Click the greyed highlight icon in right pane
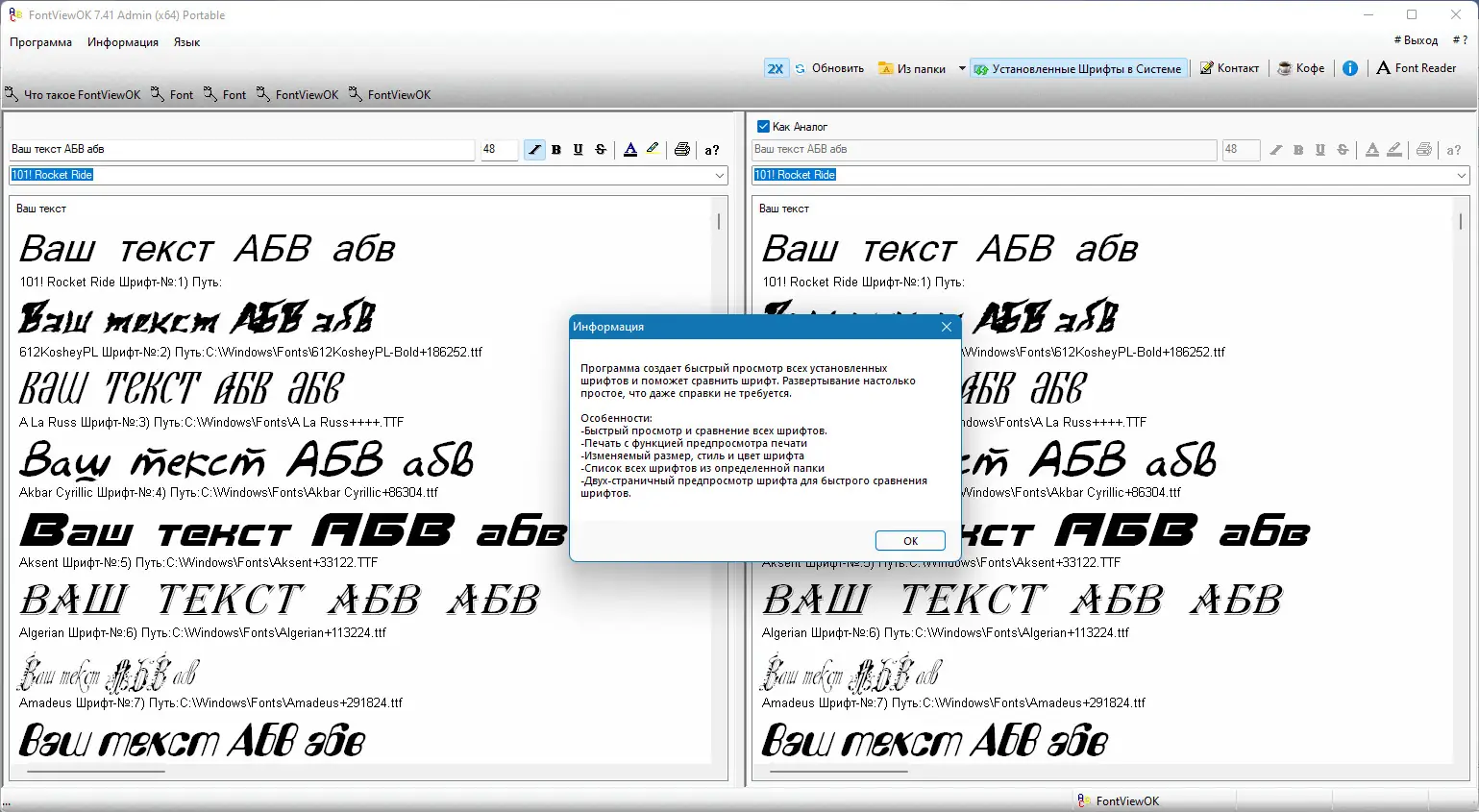The height and width of the screenshot is (812, 1479). pyautogui.click(x=1394, y=150)
